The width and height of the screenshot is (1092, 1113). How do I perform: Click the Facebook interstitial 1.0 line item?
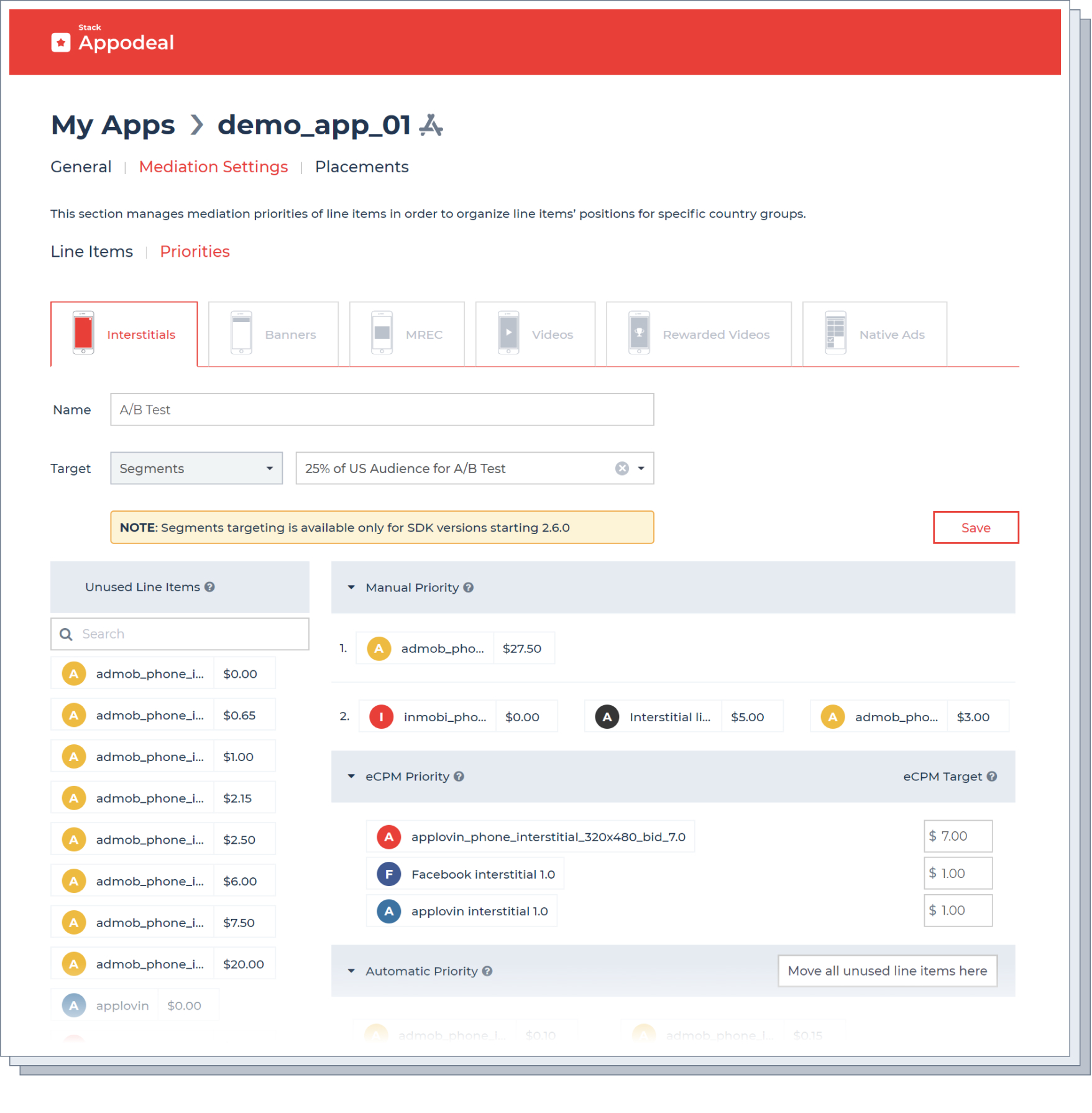click(x=466, y=874)
